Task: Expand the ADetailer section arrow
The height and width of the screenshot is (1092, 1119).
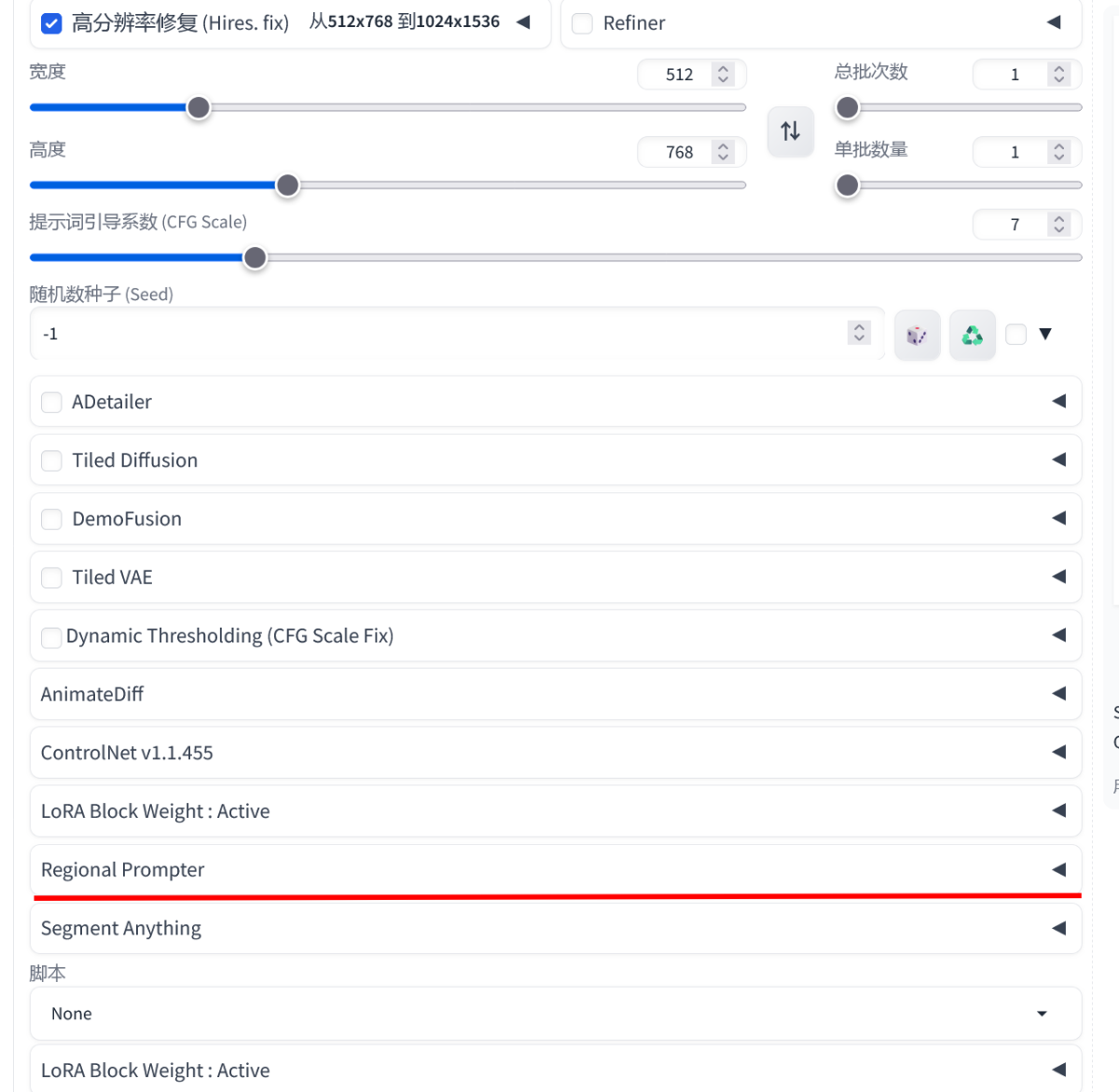Action: point(1058,401)
